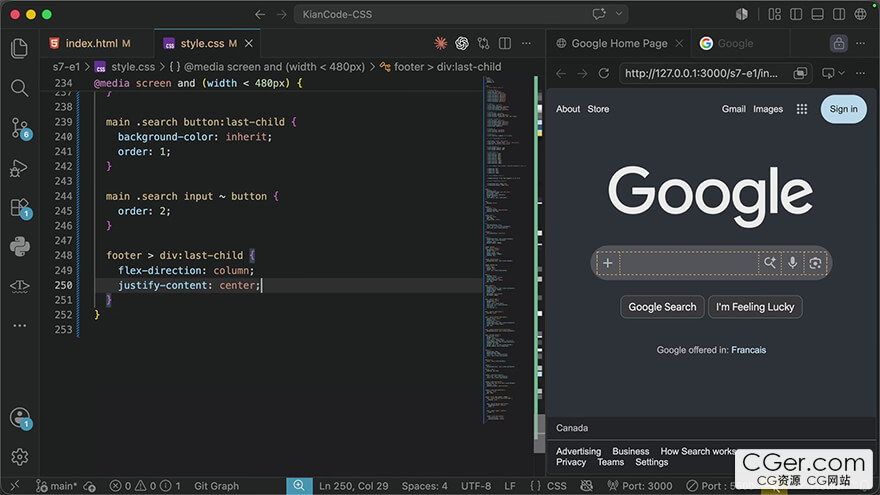
Task: Go back using title bar arrow
Action: point(260,15)
